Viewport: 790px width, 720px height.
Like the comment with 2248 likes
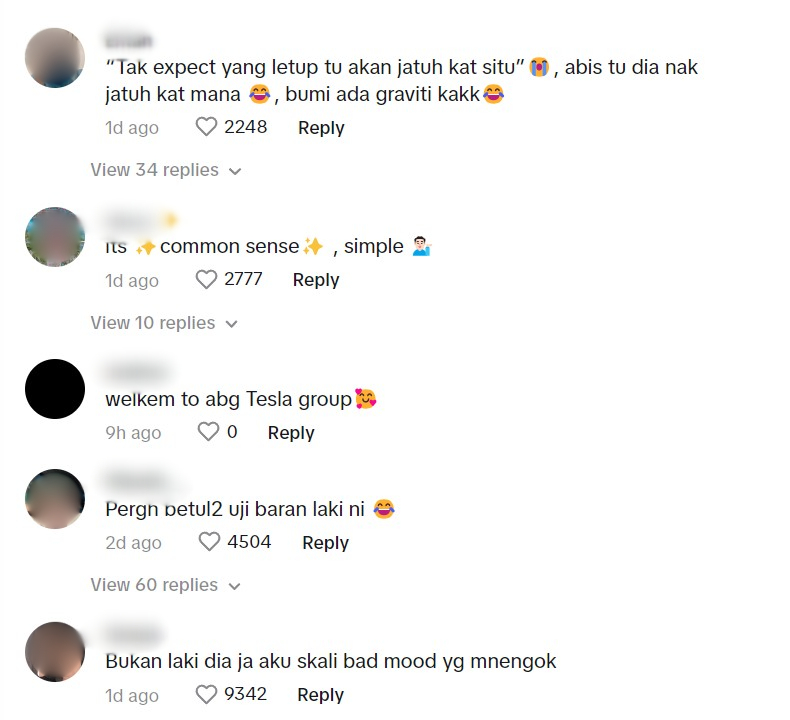[206, 126]
